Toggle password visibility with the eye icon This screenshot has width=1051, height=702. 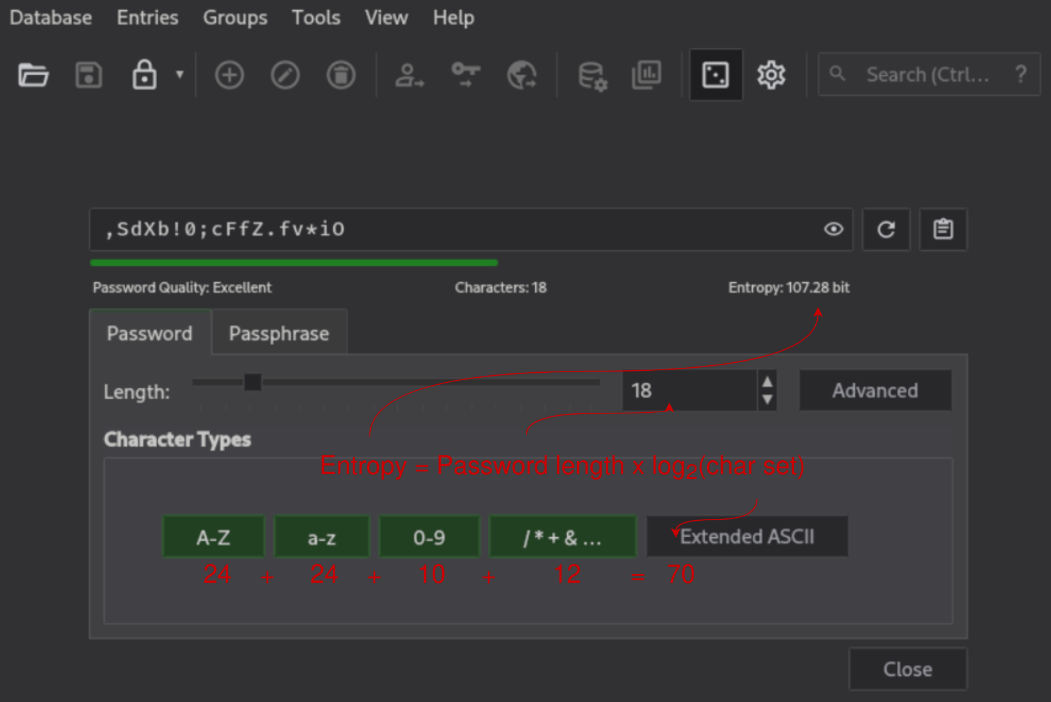[x=833, y=229]
